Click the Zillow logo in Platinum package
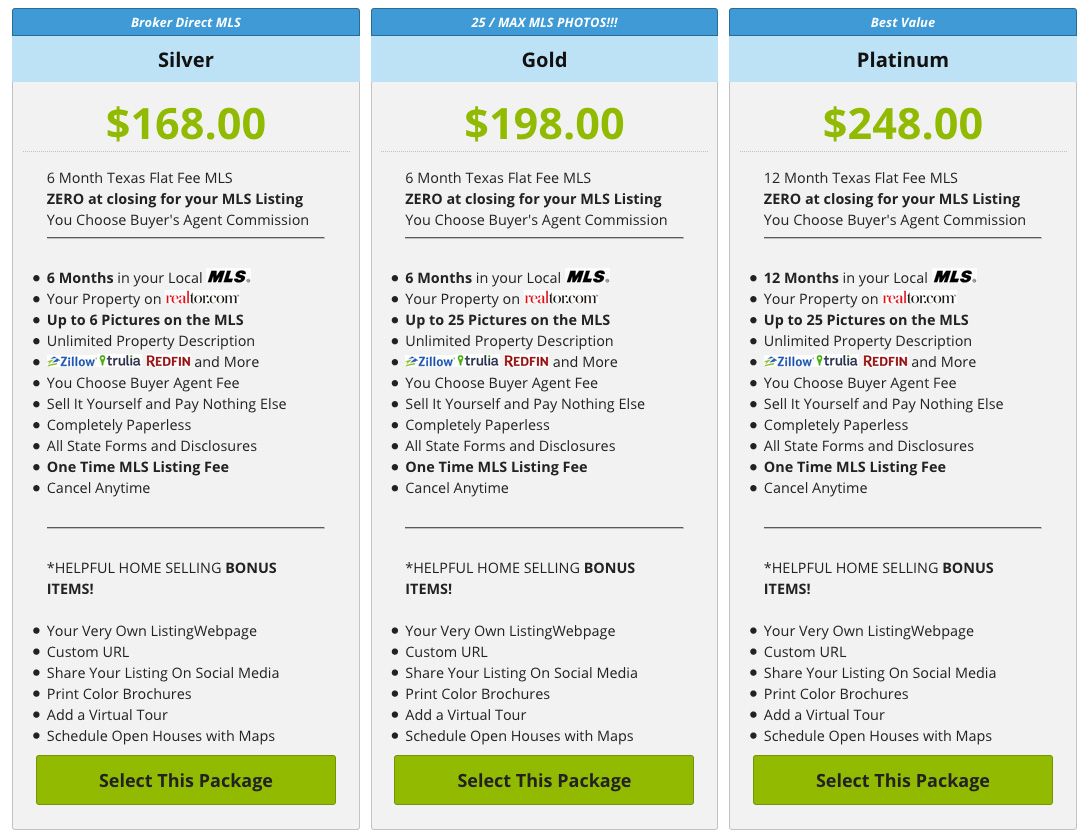Viewport: 1089px width, 839px height. (788, 361)
